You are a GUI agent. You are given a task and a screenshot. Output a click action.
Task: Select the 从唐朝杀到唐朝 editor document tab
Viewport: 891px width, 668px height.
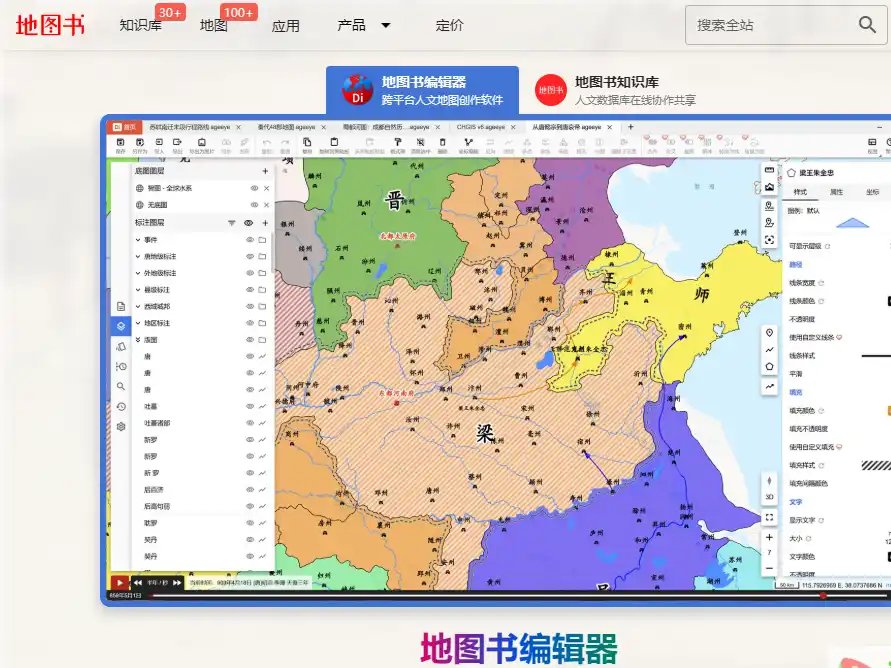click(571, 127)
